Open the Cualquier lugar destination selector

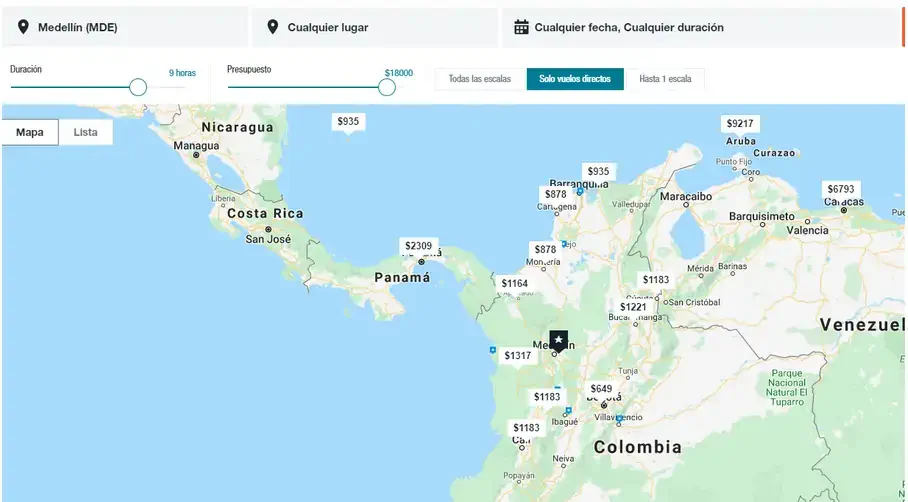tap(375, 27)
